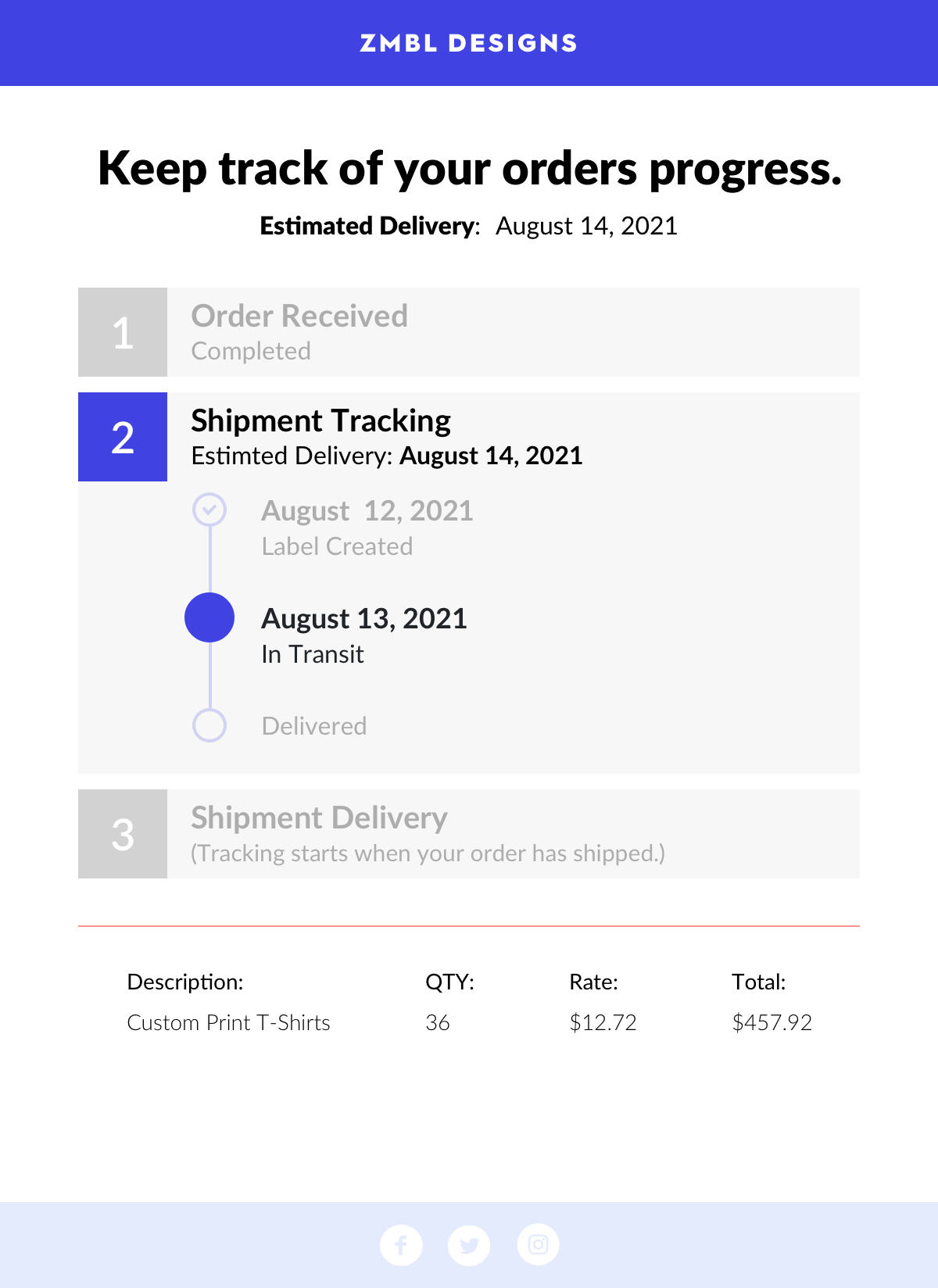Click the step 3 number box

click(123, 834)
